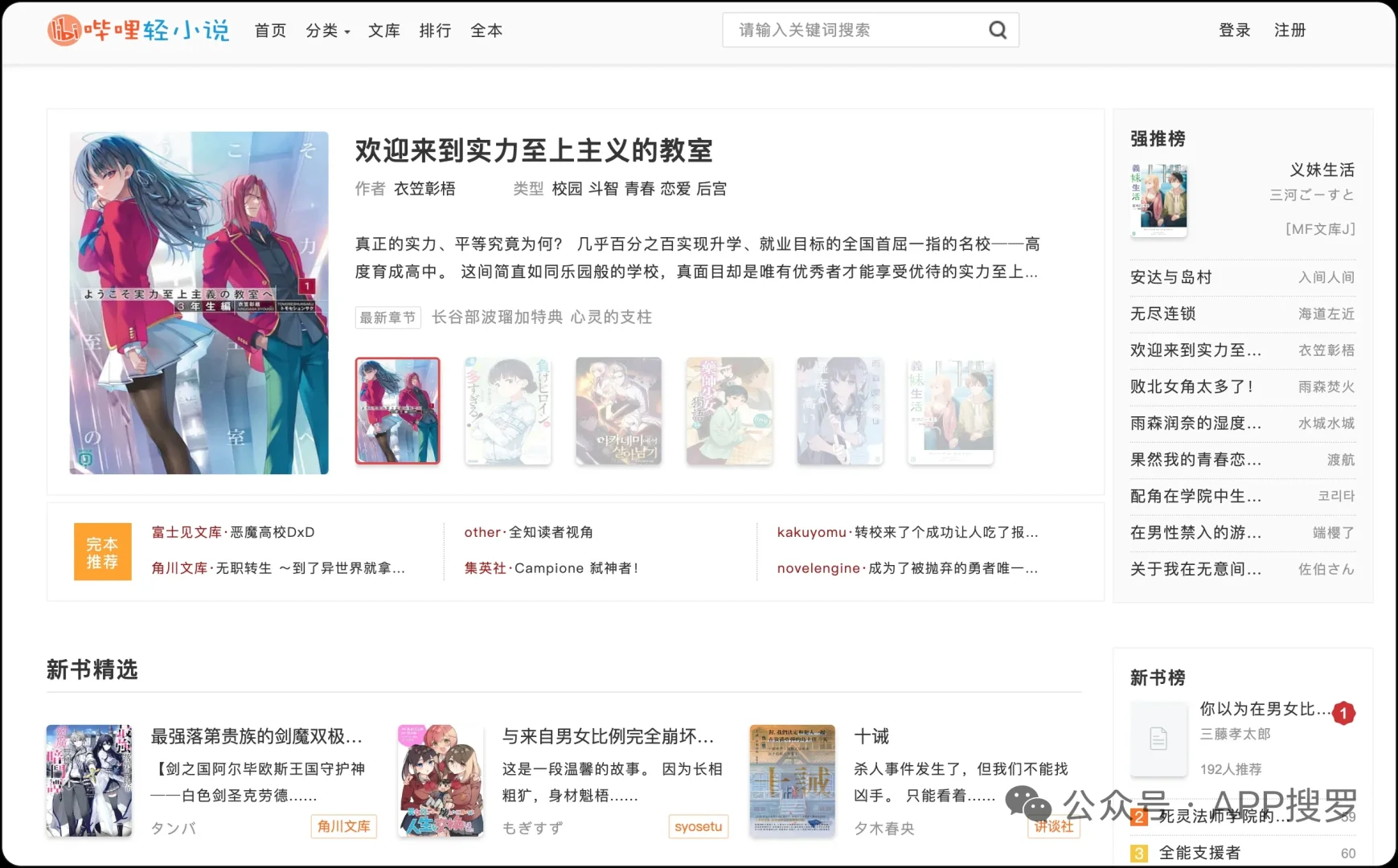Open cover of 最强落第贵族的剑魔双极

pyautogui.click(x=89, y=781)
